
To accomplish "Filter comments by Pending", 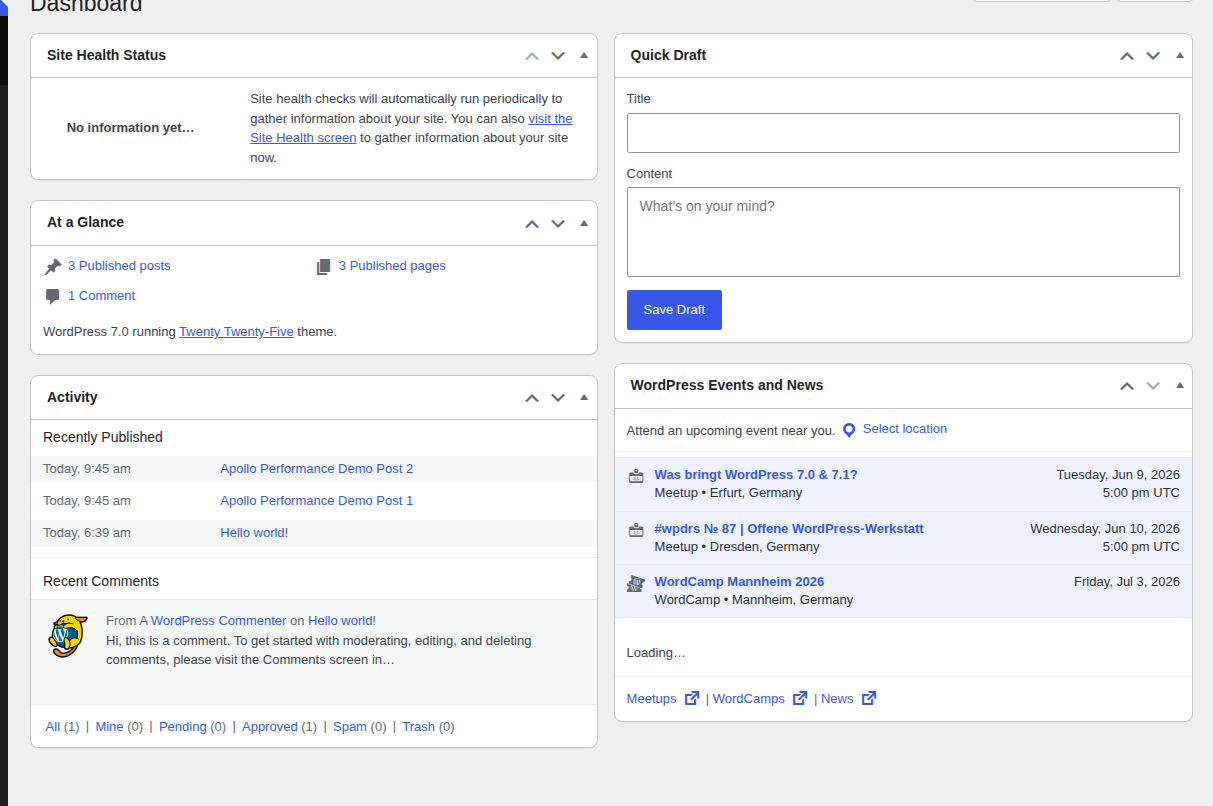I will 183,727.
